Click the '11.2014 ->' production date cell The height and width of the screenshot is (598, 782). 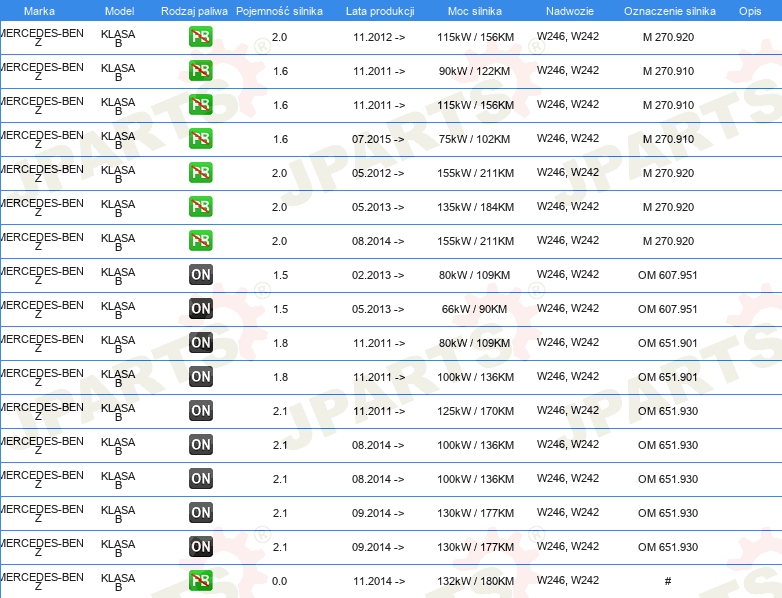click(379, 581)
